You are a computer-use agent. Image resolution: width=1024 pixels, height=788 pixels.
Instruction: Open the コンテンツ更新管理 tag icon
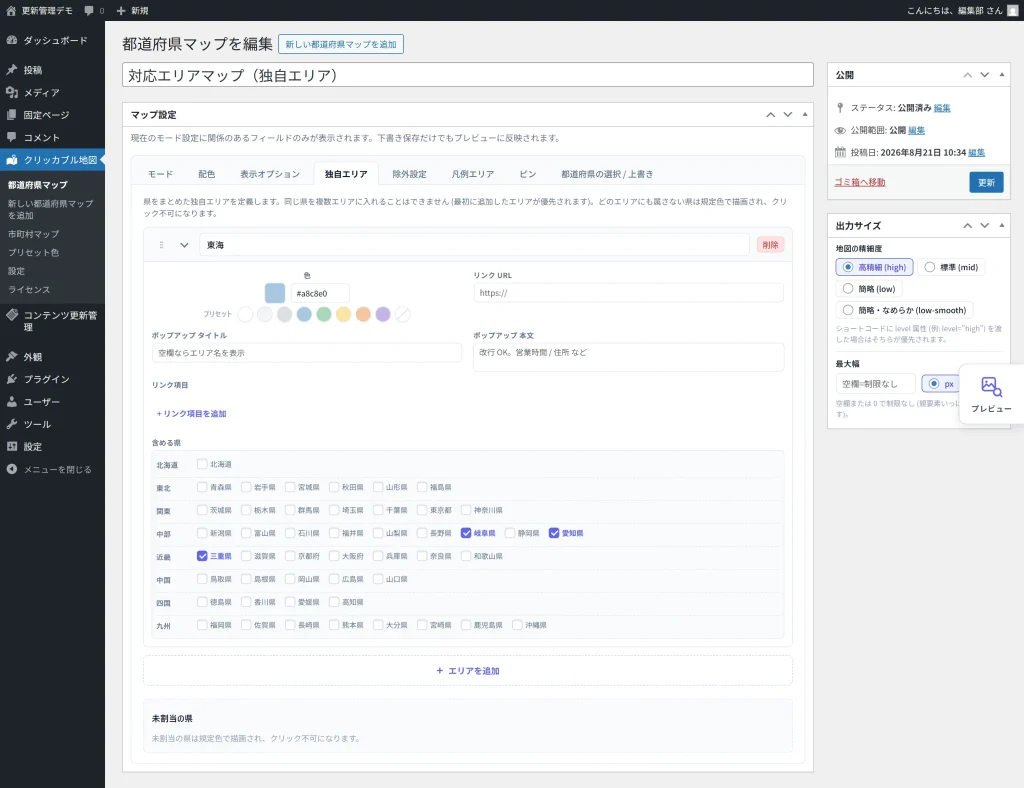(x=12, y=315)
